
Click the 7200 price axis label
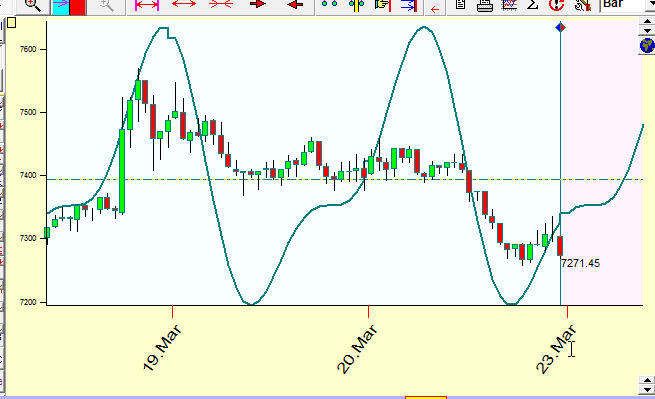point(28,302)
